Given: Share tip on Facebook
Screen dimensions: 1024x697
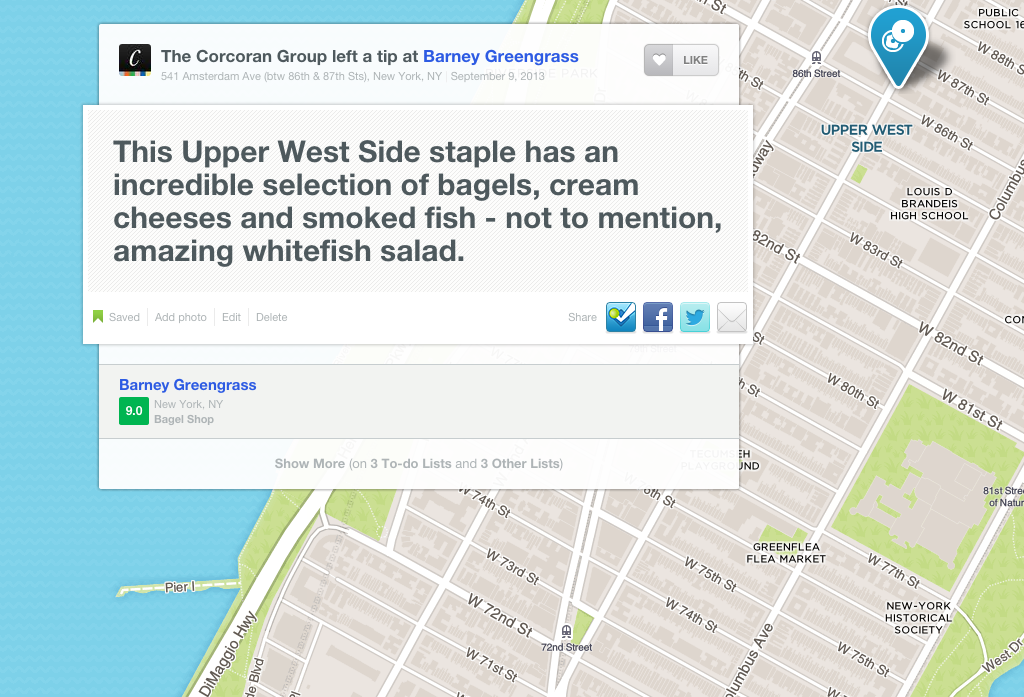Looking at the screenshot, I should point(657,317).
